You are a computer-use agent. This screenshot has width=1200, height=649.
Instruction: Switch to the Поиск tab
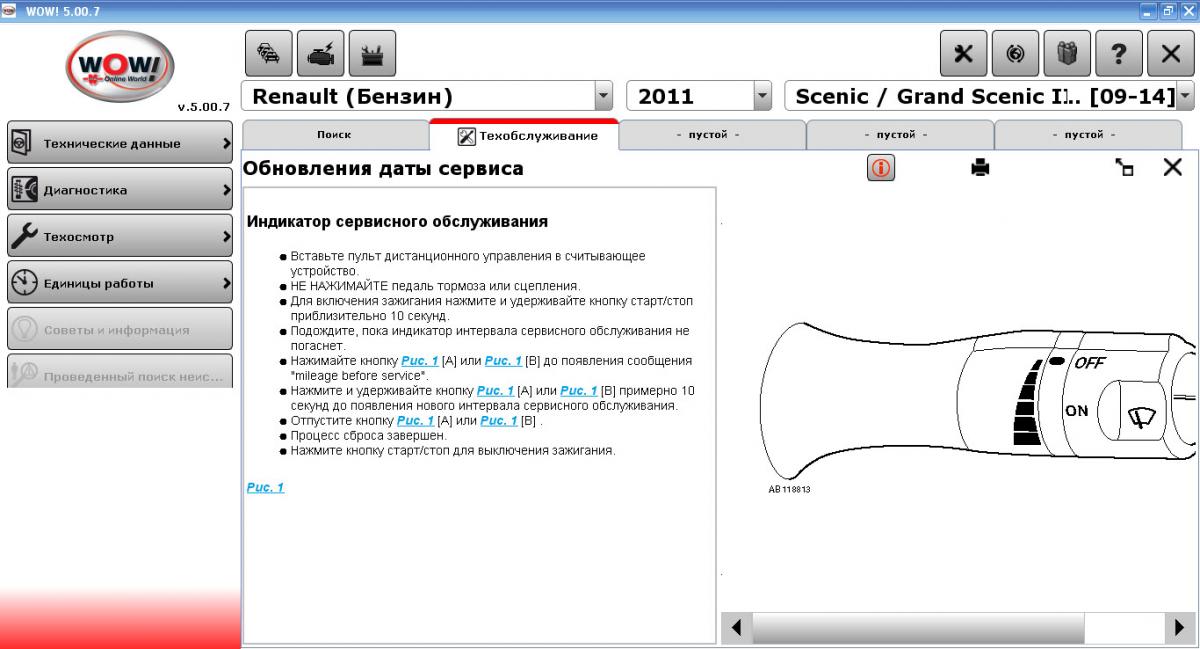pos(334,135)
